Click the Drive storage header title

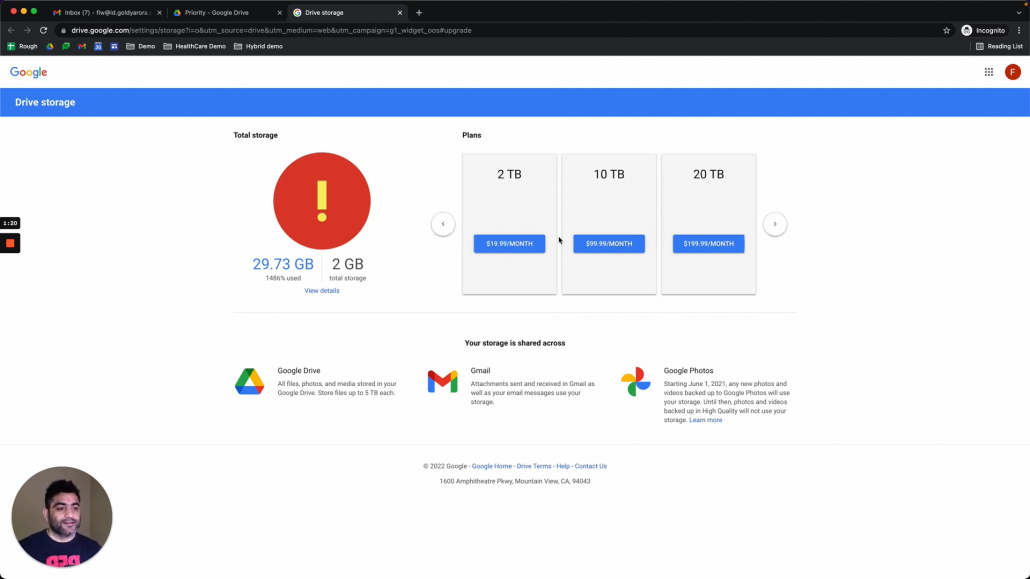coord(45,103)
